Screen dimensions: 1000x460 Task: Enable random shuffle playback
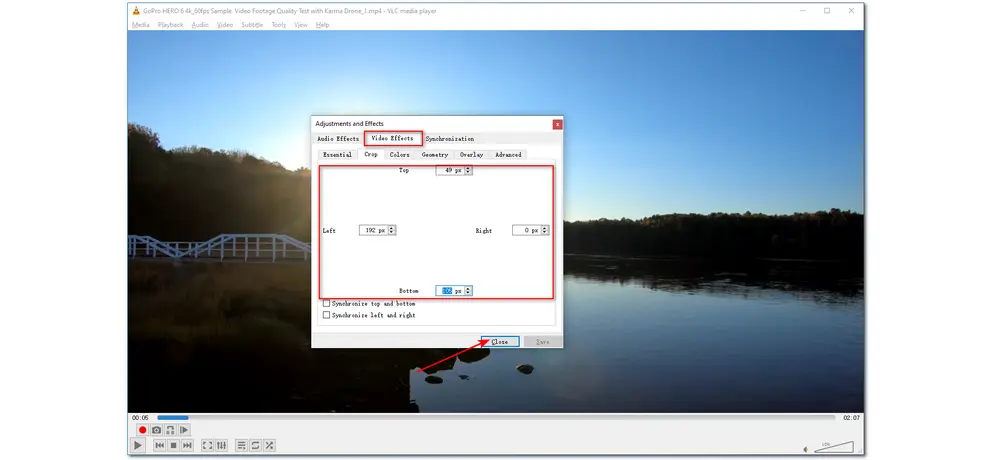[269, 445]
